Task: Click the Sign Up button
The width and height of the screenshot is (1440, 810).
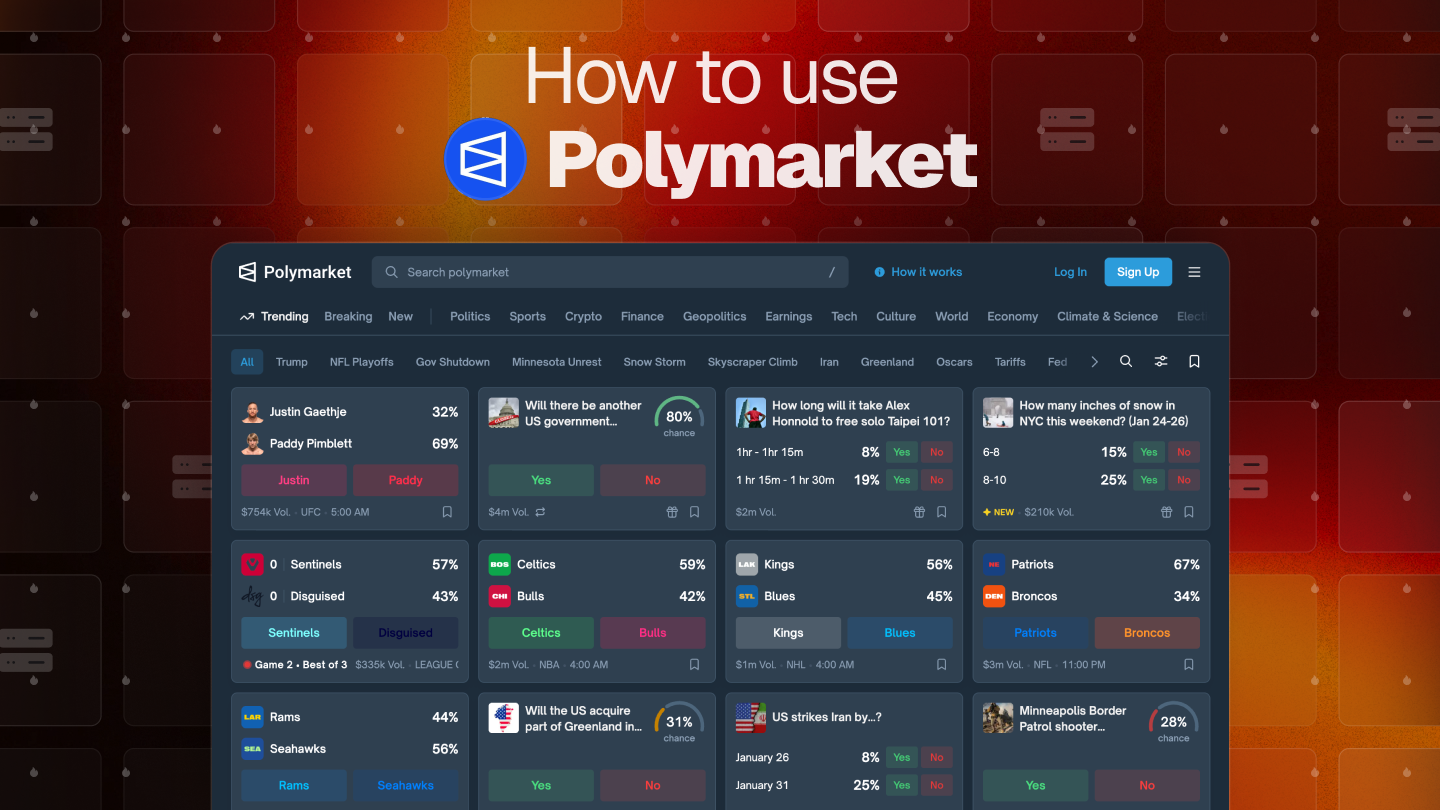Action: click(1137, 271)
